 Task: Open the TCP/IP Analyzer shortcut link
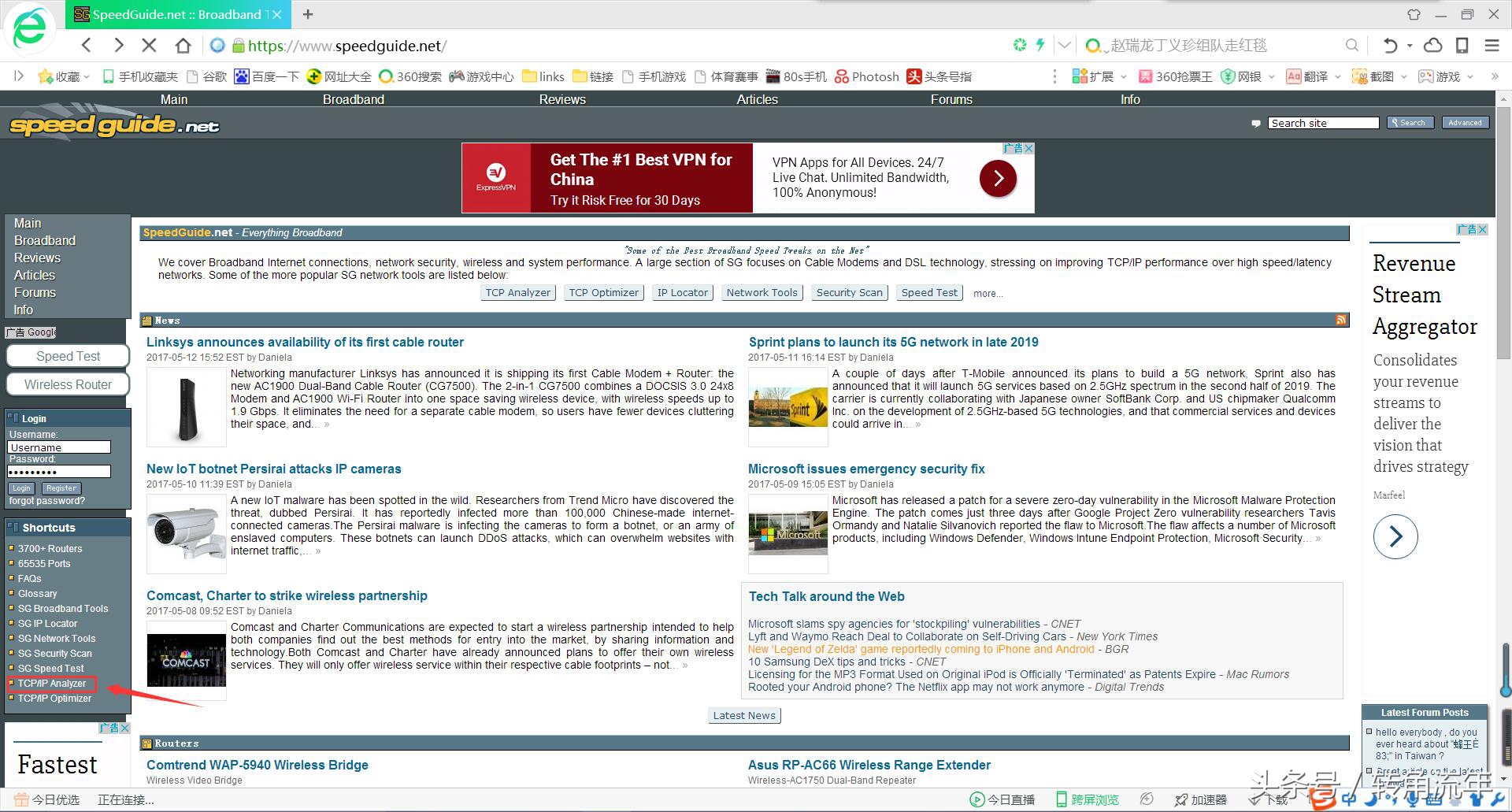(52, 683)
